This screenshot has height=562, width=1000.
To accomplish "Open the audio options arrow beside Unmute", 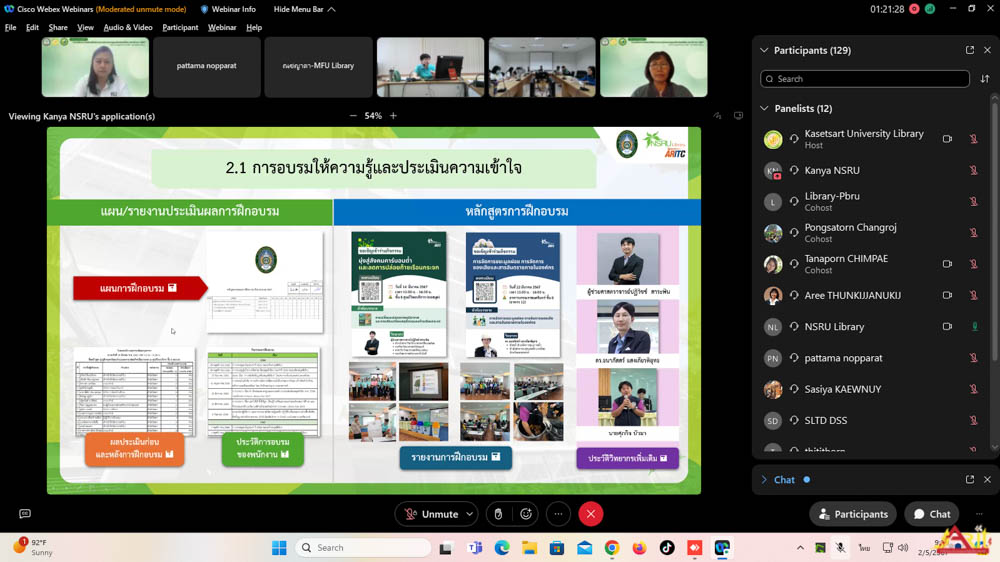I will [x=470, y=514].
